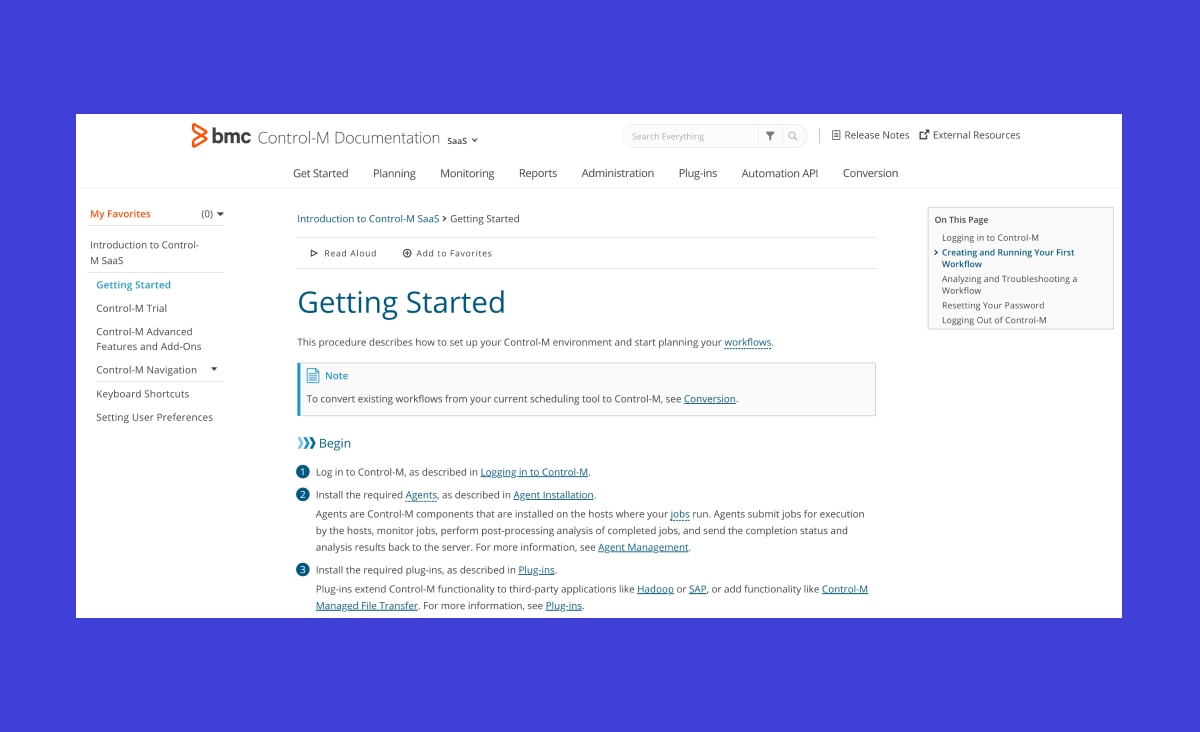Open the search filter funnel icon

click(769, 135)
